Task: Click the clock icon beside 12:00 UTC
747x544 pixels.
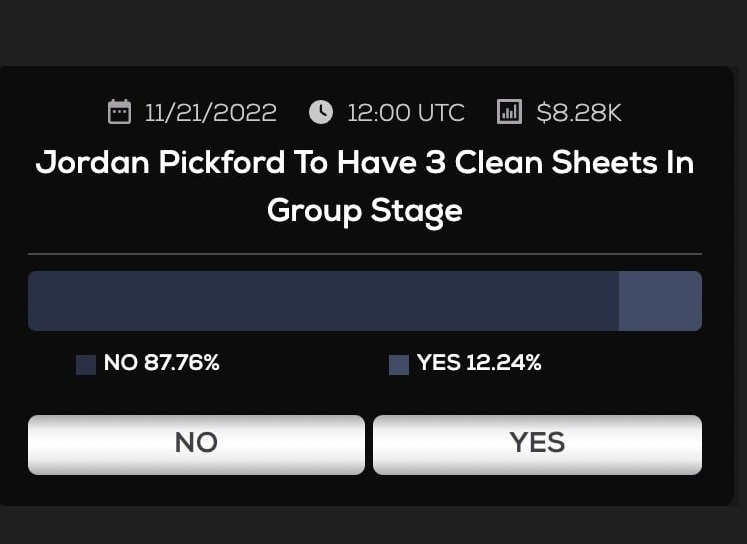Action: click(321, 112)
